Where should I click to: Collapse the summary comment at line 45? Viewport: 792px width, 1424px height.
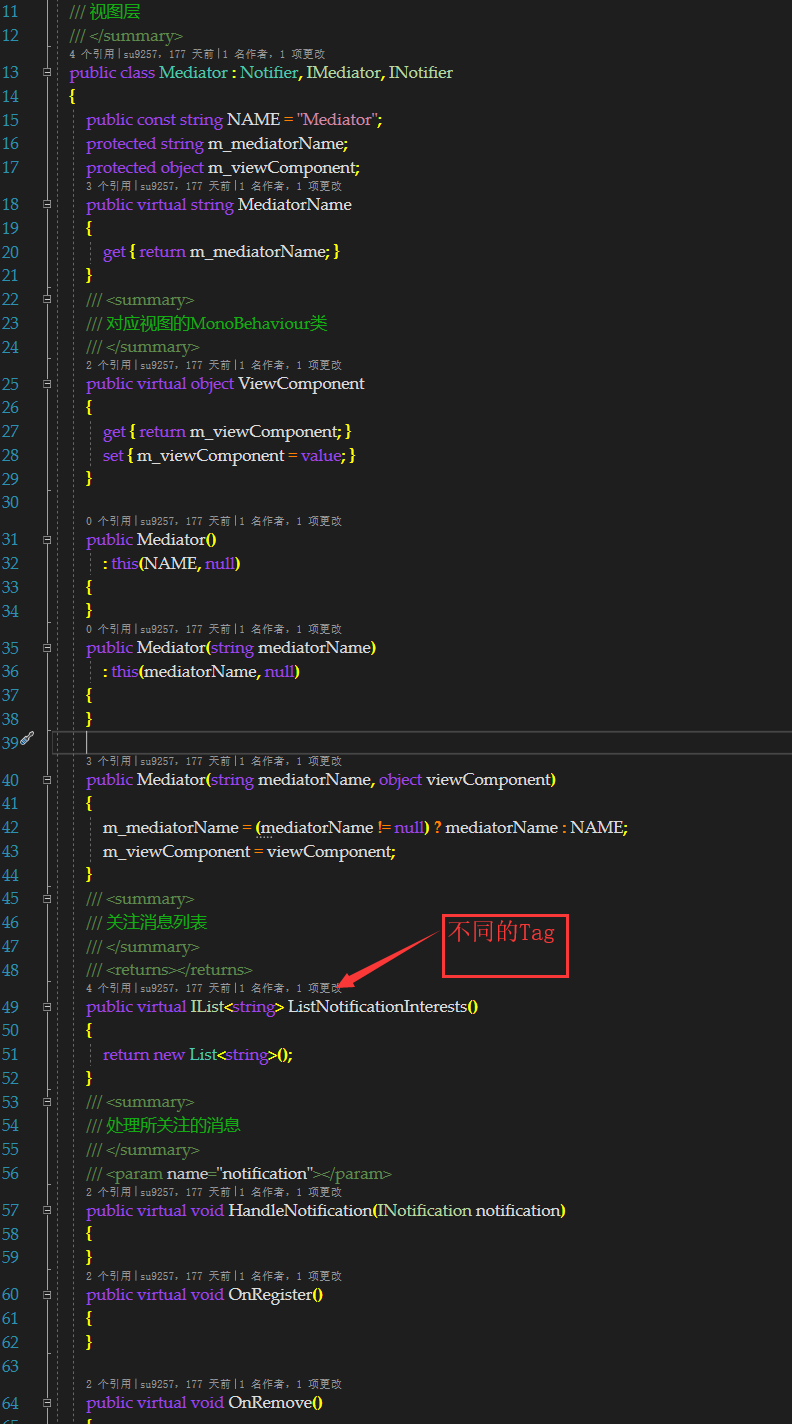(47, 898)
